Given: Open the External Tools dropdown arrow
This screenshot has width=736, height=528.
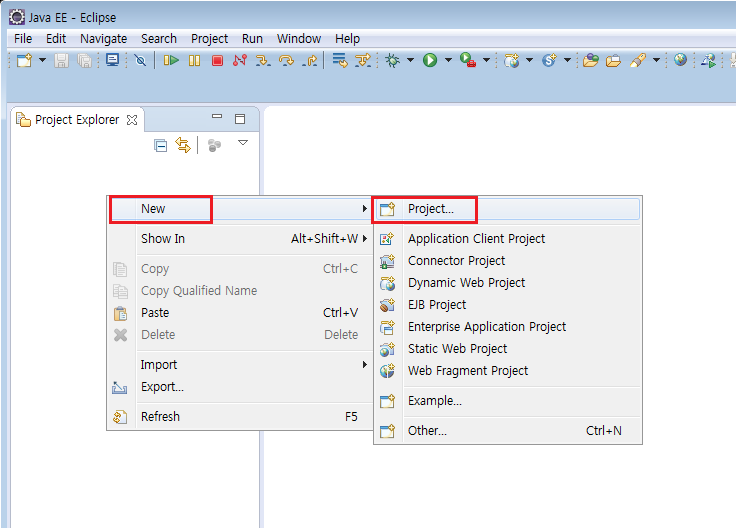Looking at the screenshot, I should point(487,60).
